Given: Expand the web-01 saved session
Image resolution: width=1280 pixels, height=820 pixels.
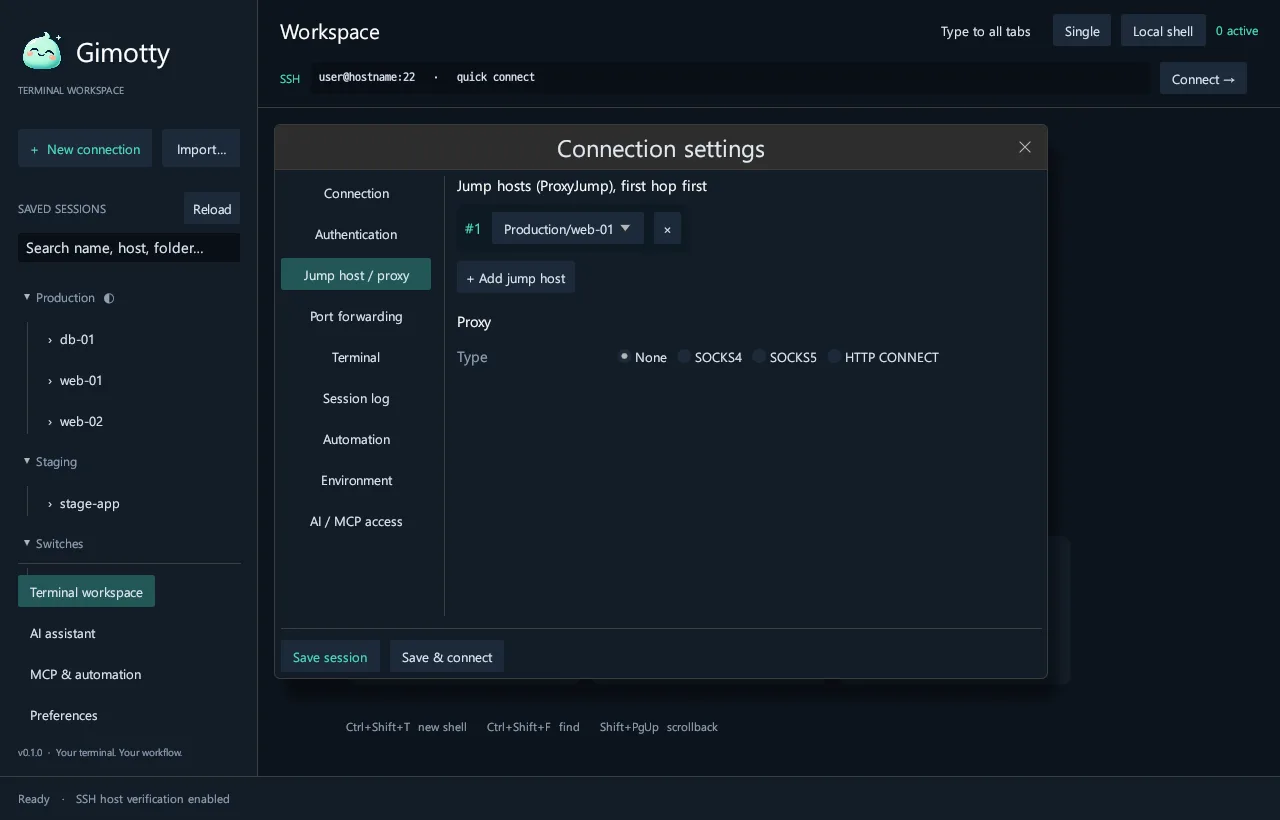Looking at the screenshot, I should click(x=50, y=381).
